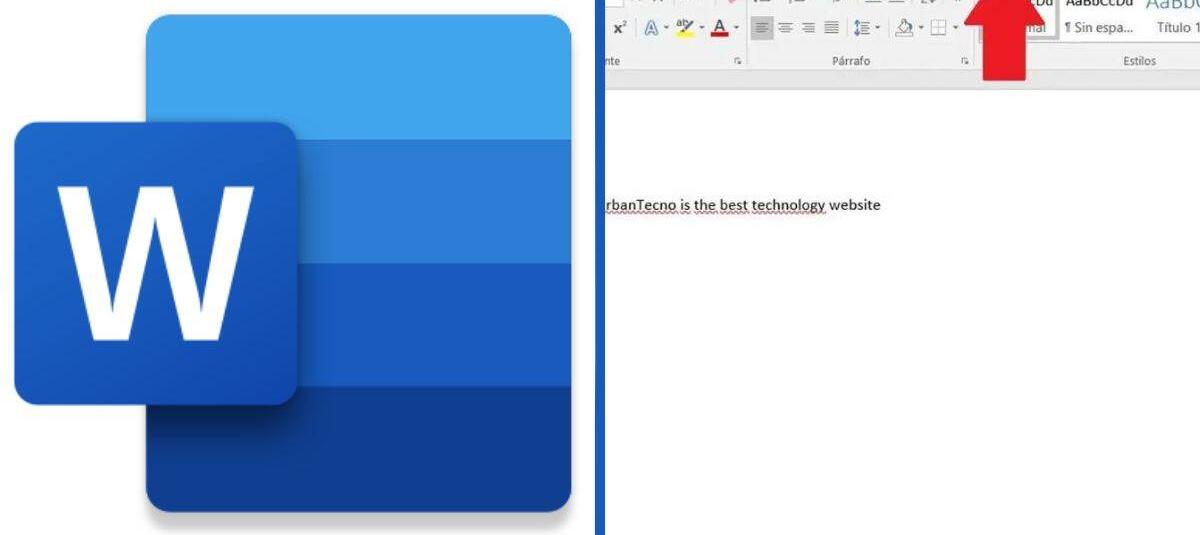The width and height of the screenshot is (1200, 535).
Task: Expand the borders dropdown arrow
Action: tap(955, 28)
